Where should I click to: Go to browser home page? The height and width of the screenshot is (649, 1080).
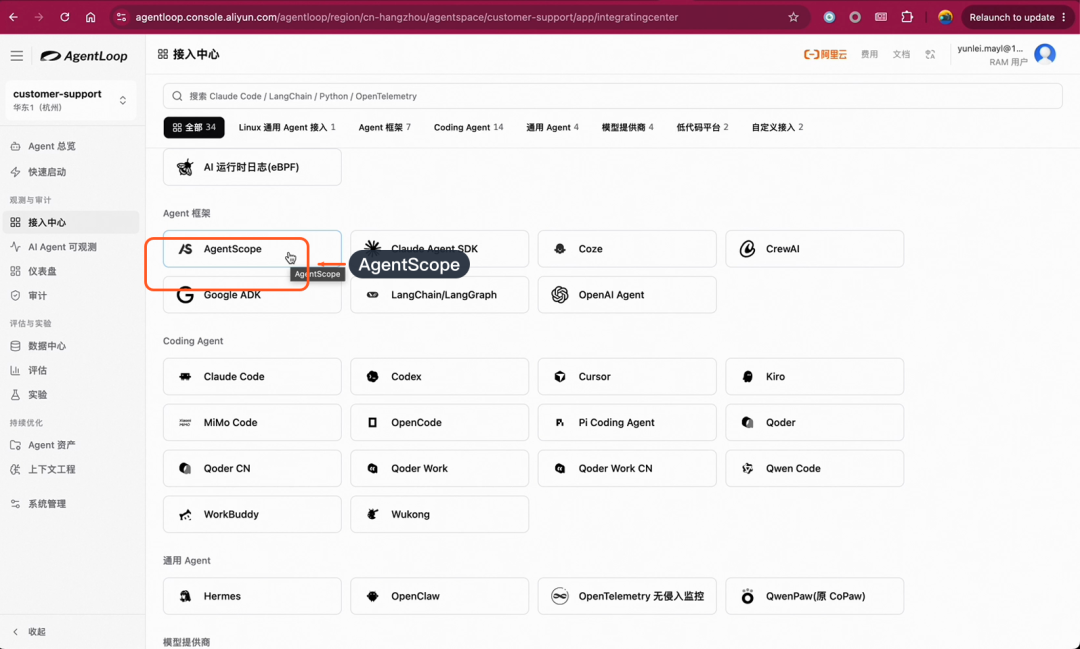coord(90,17)
